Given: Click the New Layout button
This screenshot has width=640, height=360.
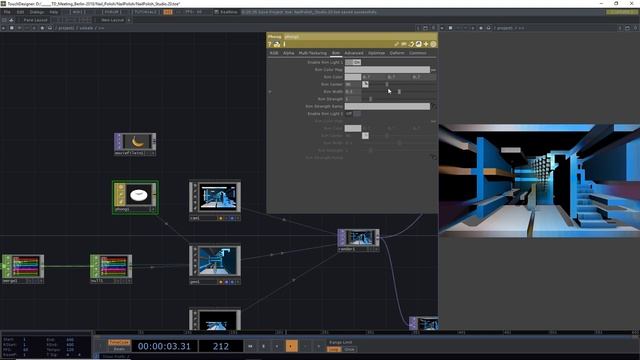Looking at the screenshot, I should point(112,20).
